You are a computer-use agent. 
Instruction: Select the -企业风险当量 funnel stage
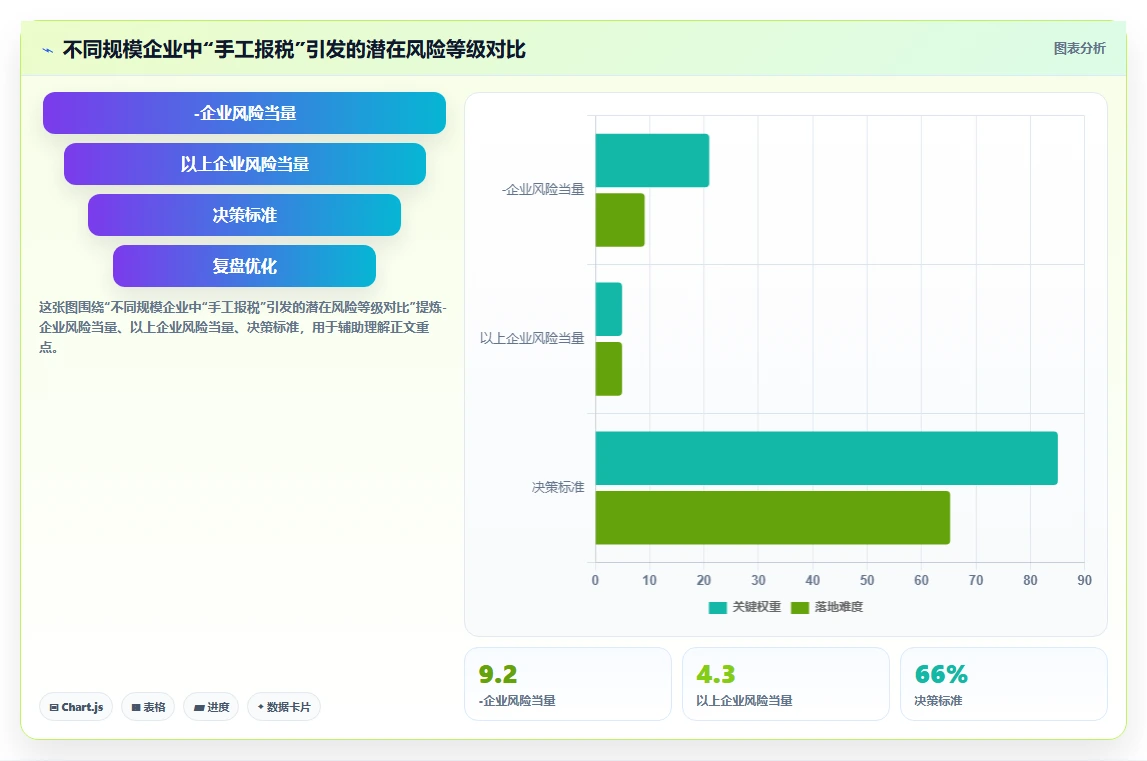[244, 113]
